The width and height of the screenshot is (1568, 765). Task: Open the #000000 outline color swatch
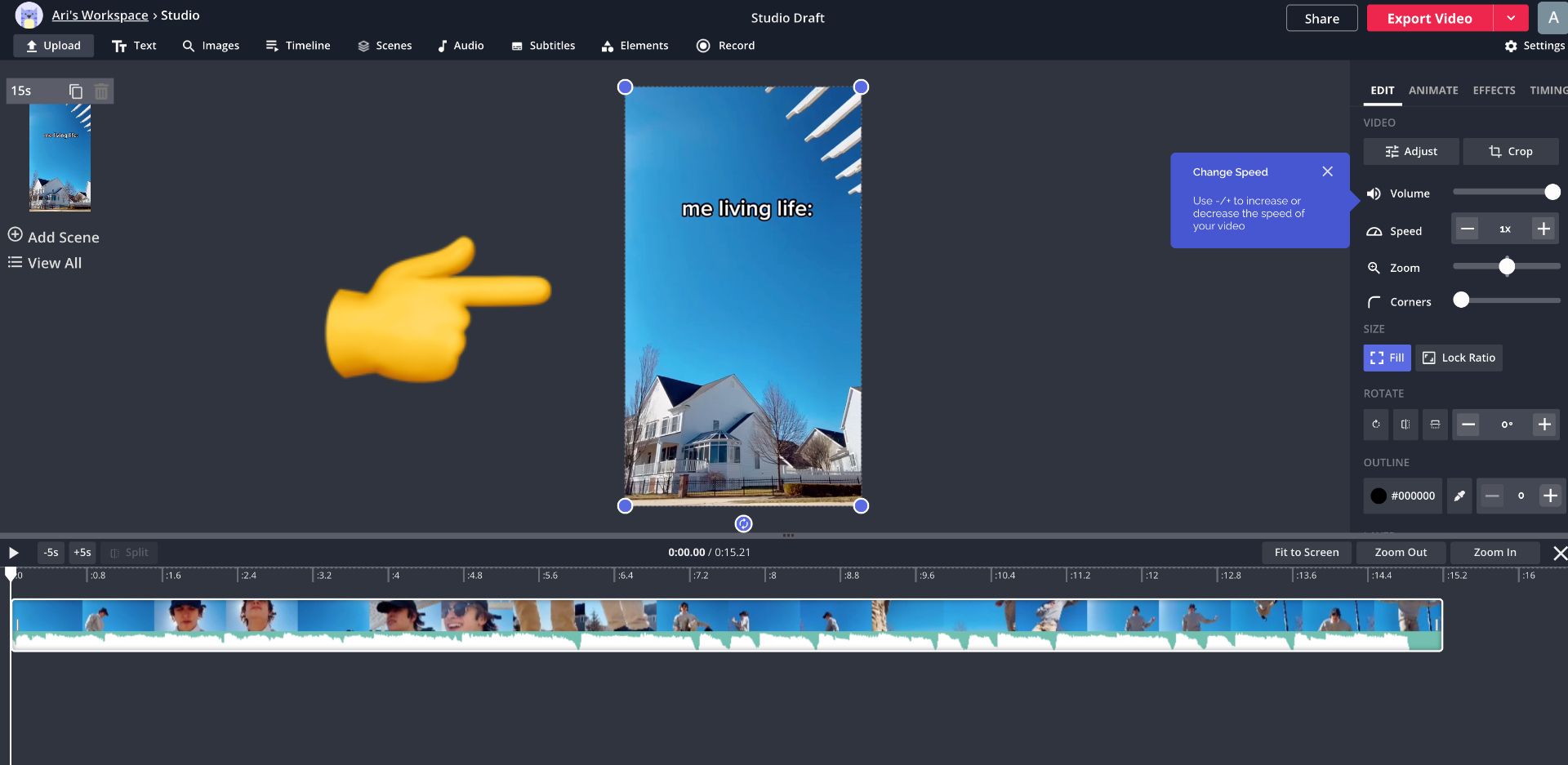click(1402, 496)
